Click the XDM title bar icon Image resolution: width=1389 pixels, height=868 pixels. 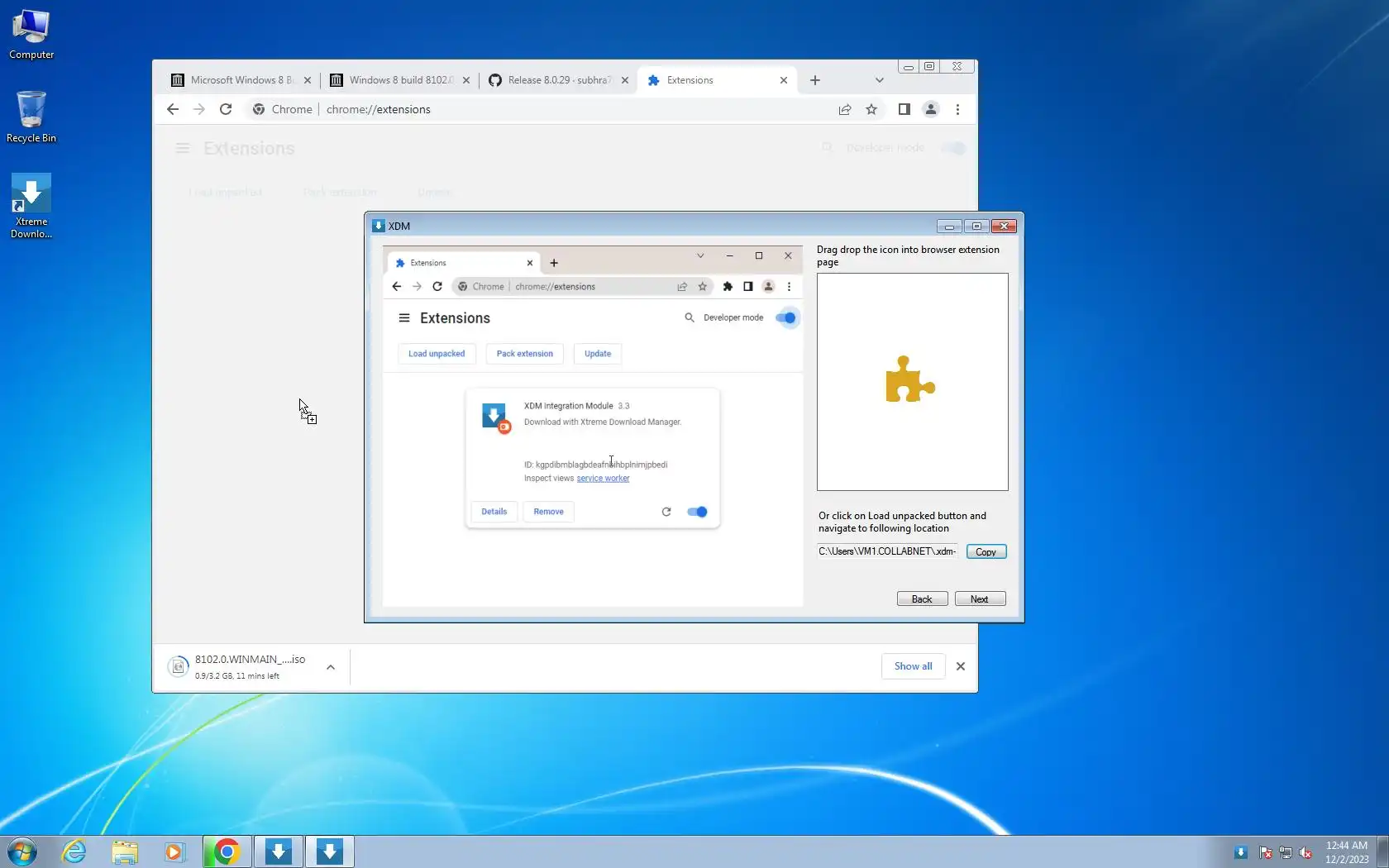379,226
